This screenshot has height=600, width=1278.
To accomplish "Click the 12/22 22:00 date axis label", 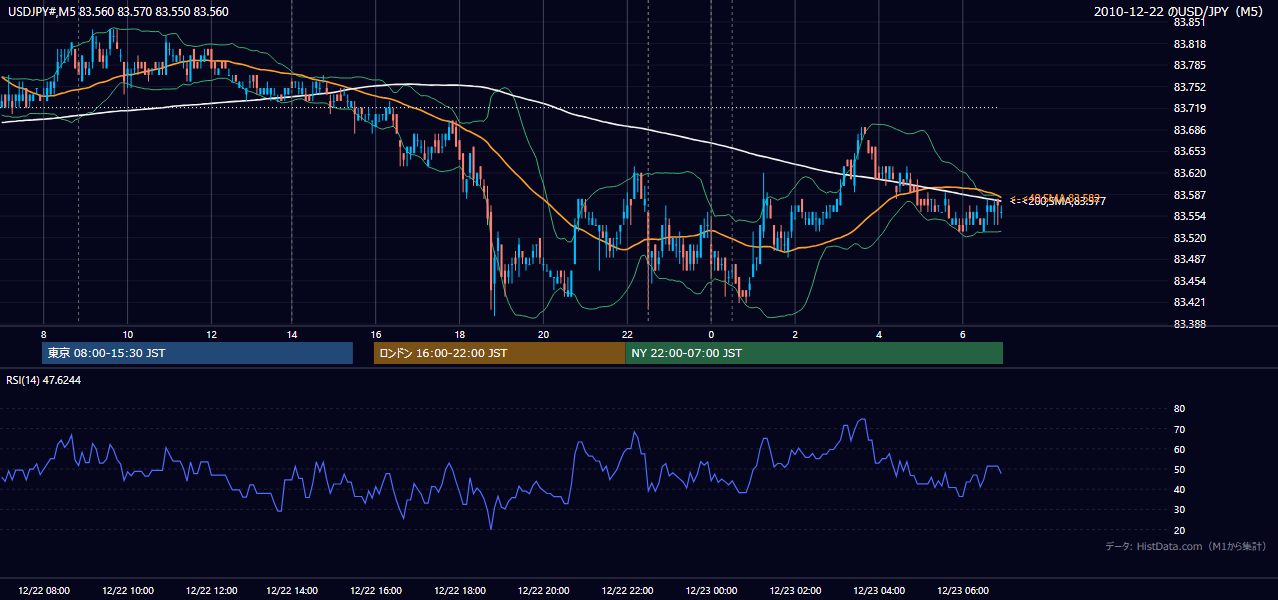I will point(629,591).
